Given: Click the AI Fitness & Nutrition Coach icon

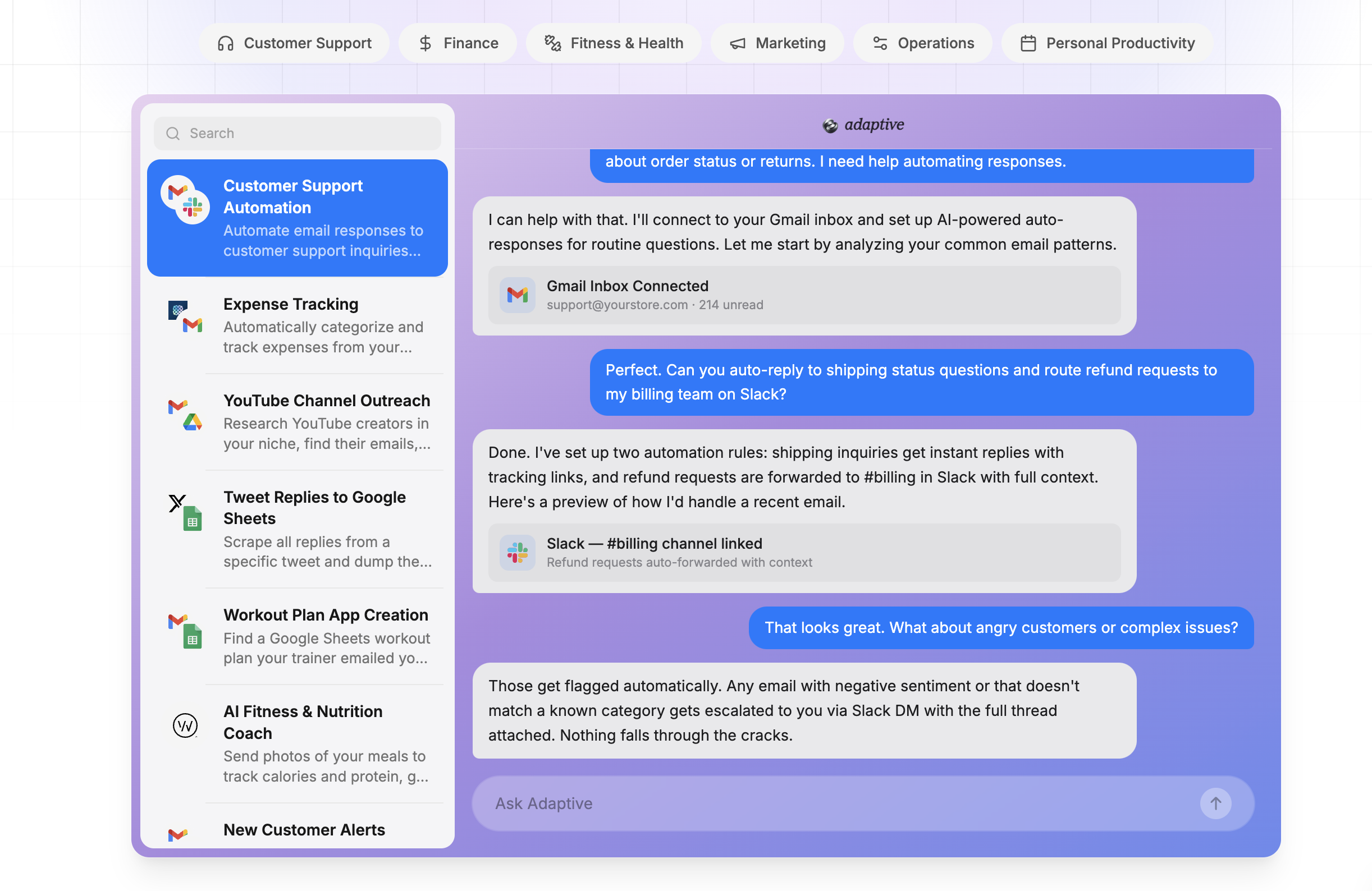Looking at the screenshot, I should 185,725.
